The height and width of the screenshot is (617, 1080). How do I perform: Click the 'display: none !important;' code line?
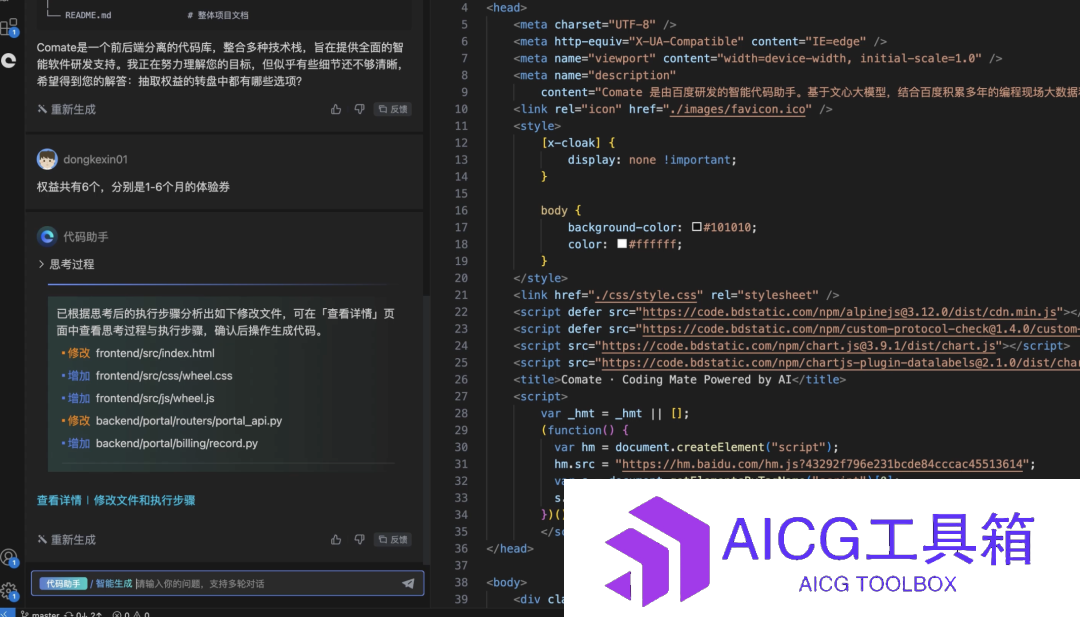pyautogui.click(x=652, y=160)
